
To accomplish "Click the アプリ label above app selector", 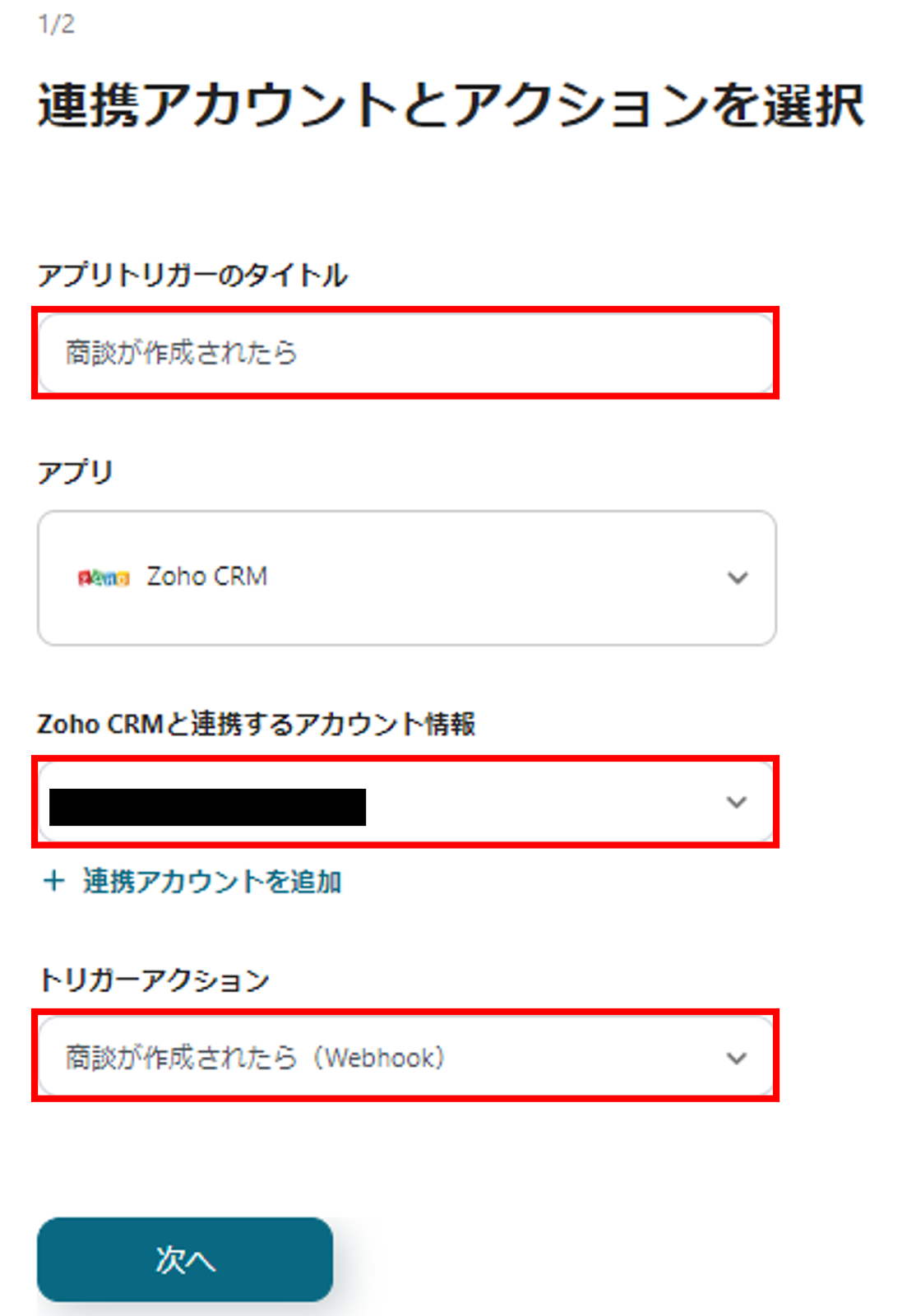I will pos(75,473).
